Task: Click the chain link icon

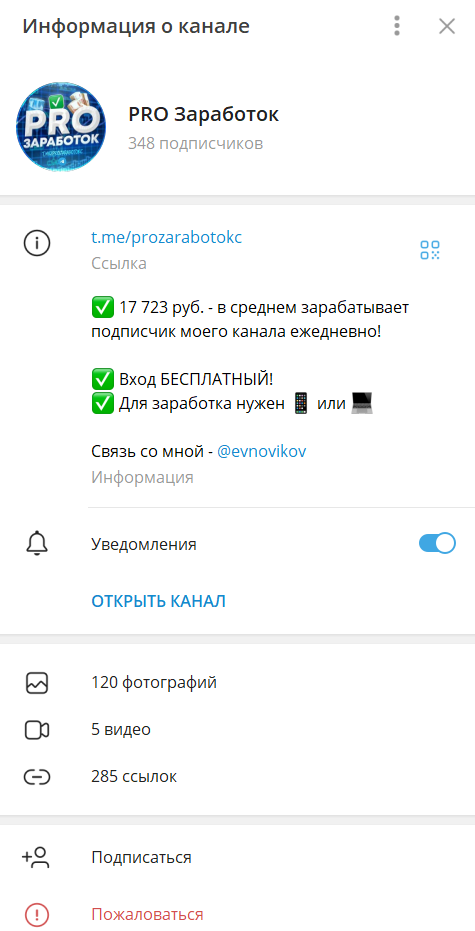Action: 37,777
